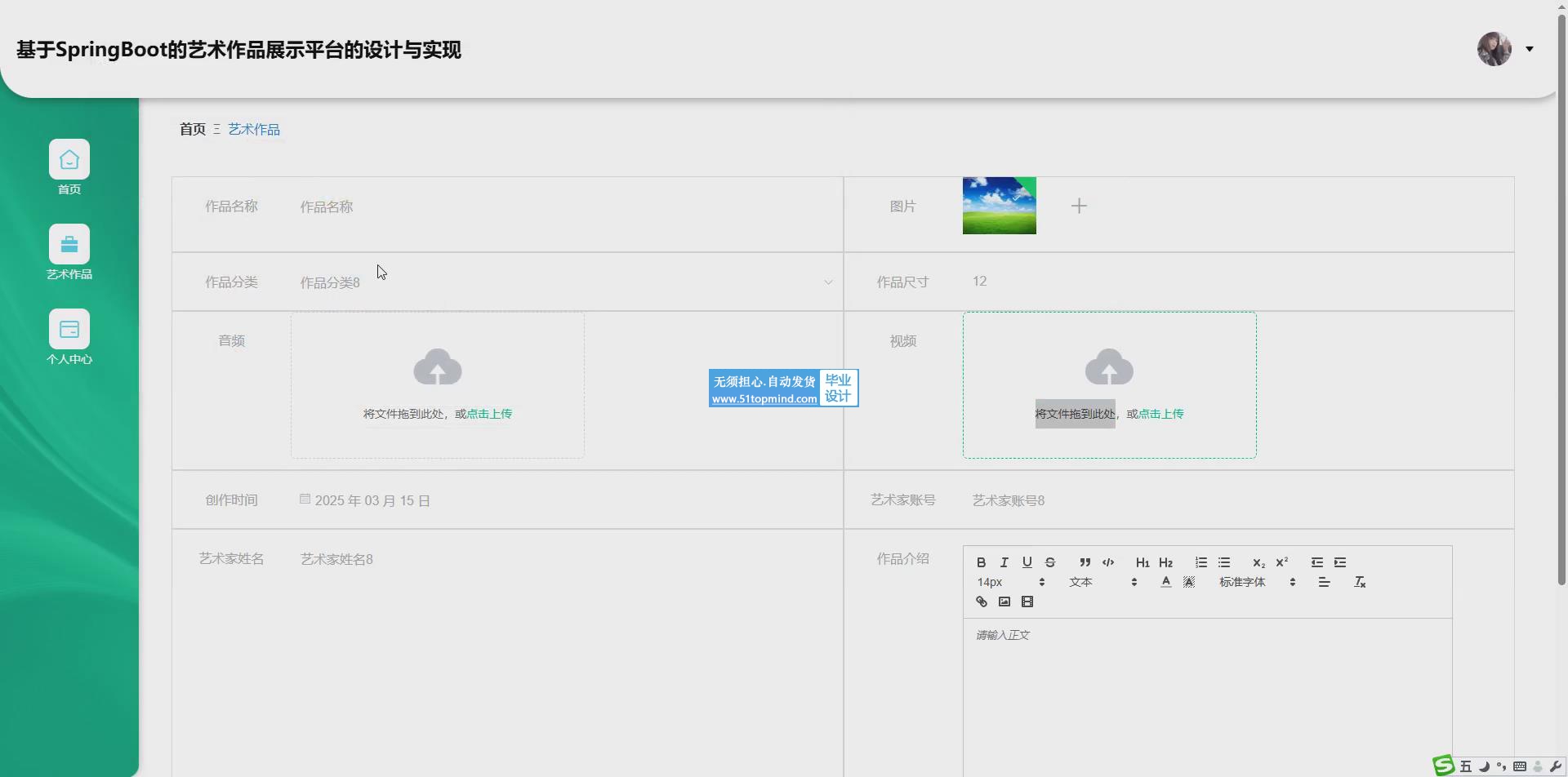Click the clear formatting icon
Image resolution: width=1568 pixels, height=777 pixels.
coord(1359,582)
